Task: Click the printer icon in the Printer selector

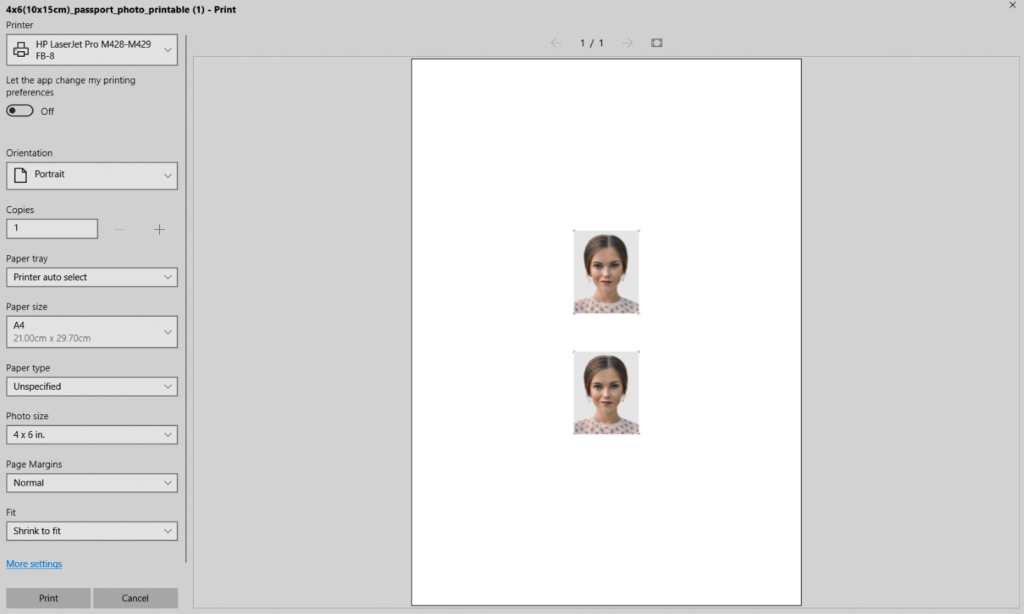Action: (x=23, y=49)
